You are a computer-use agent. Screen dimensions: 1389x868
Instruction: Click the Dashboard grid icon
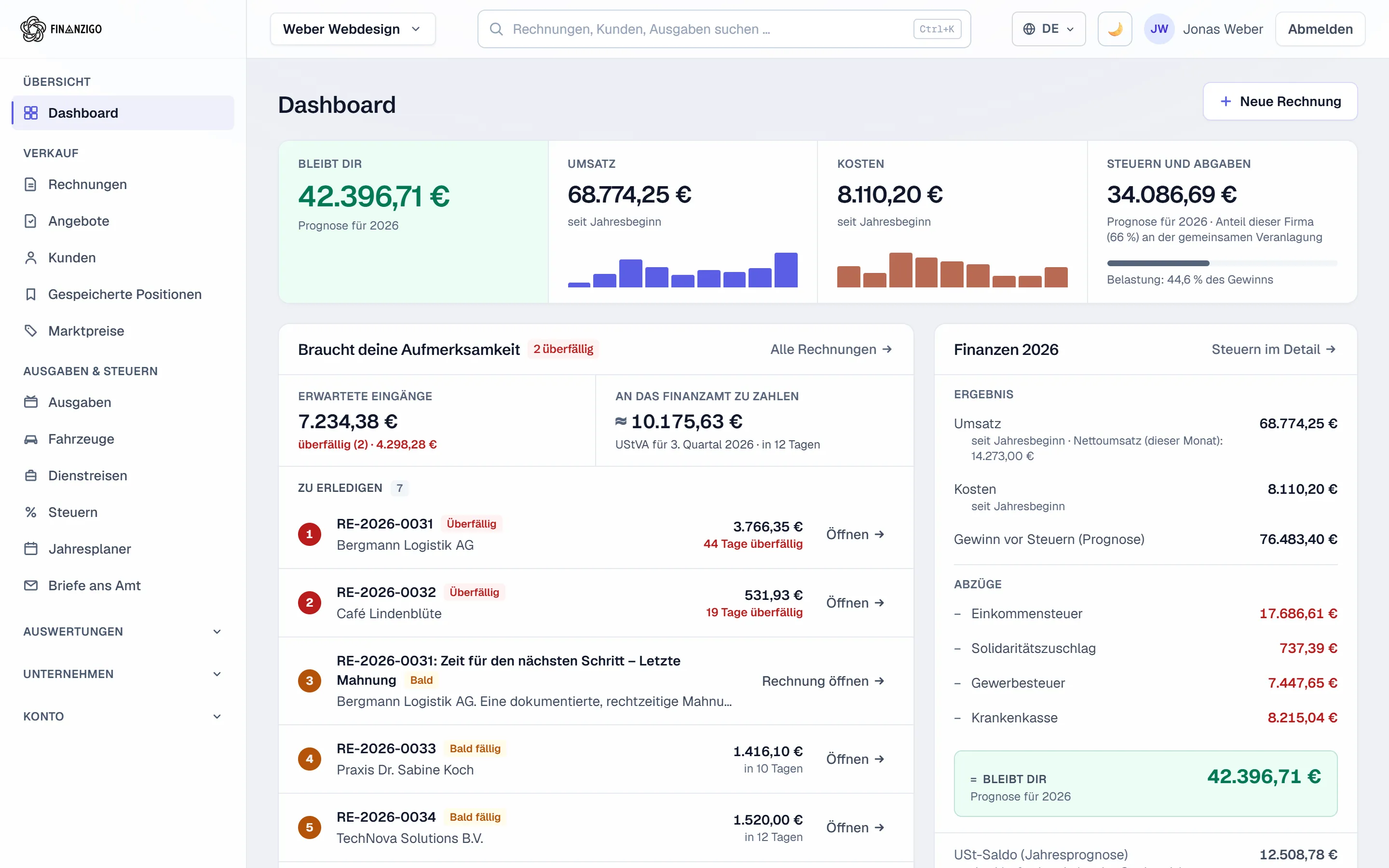coord(31,113)
